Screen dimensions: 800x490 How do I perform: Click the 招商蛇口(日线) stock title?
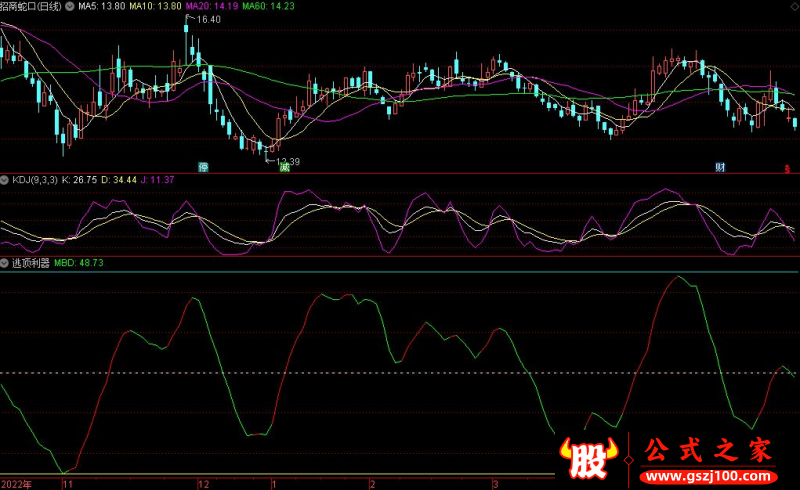point(31,6)
